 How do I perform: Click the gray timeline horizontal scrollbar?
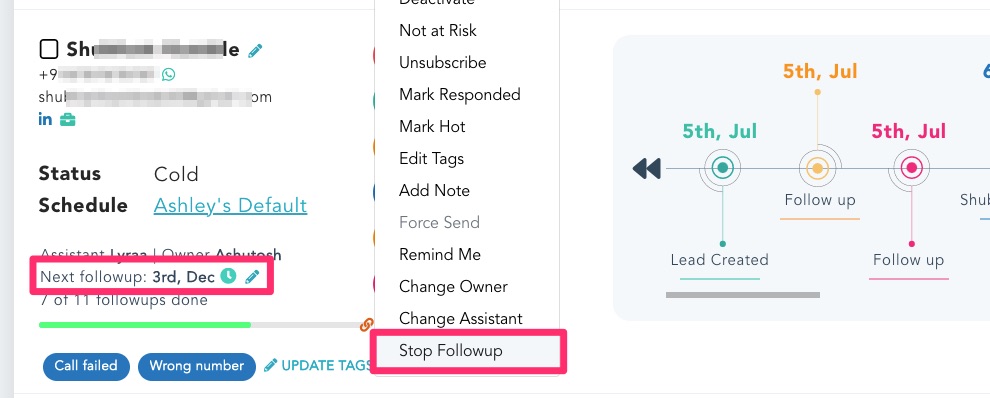(x=742, y=294)
